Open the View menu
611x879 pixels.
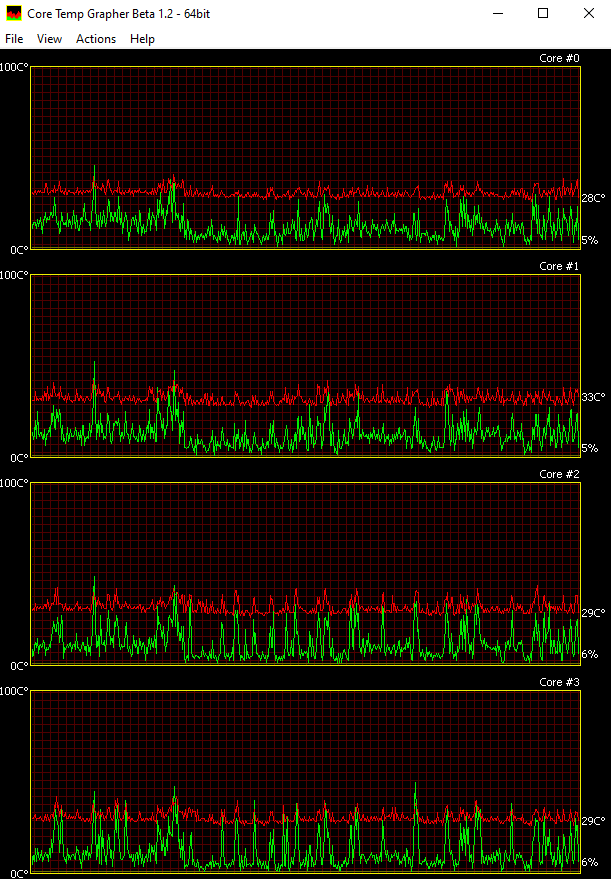click(49, 39)
